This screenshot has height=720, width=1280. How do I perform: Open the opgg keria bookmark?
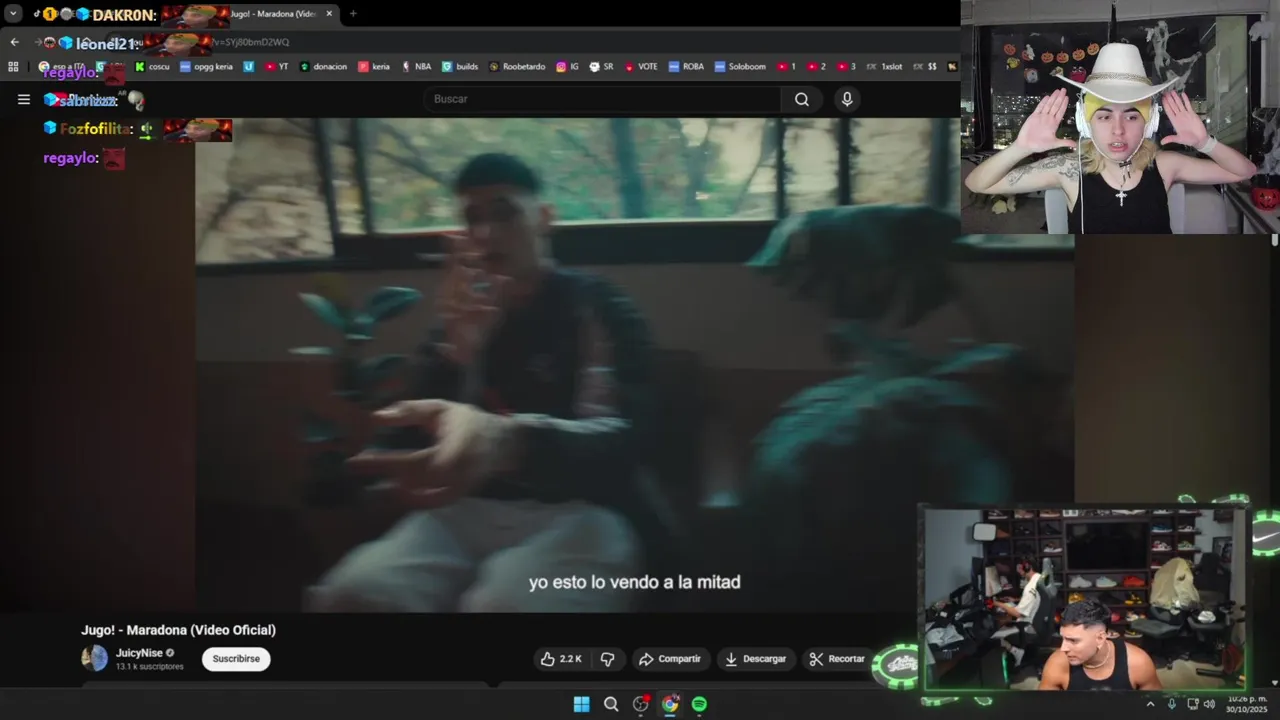pyautogui.click(x=206, y=67)
